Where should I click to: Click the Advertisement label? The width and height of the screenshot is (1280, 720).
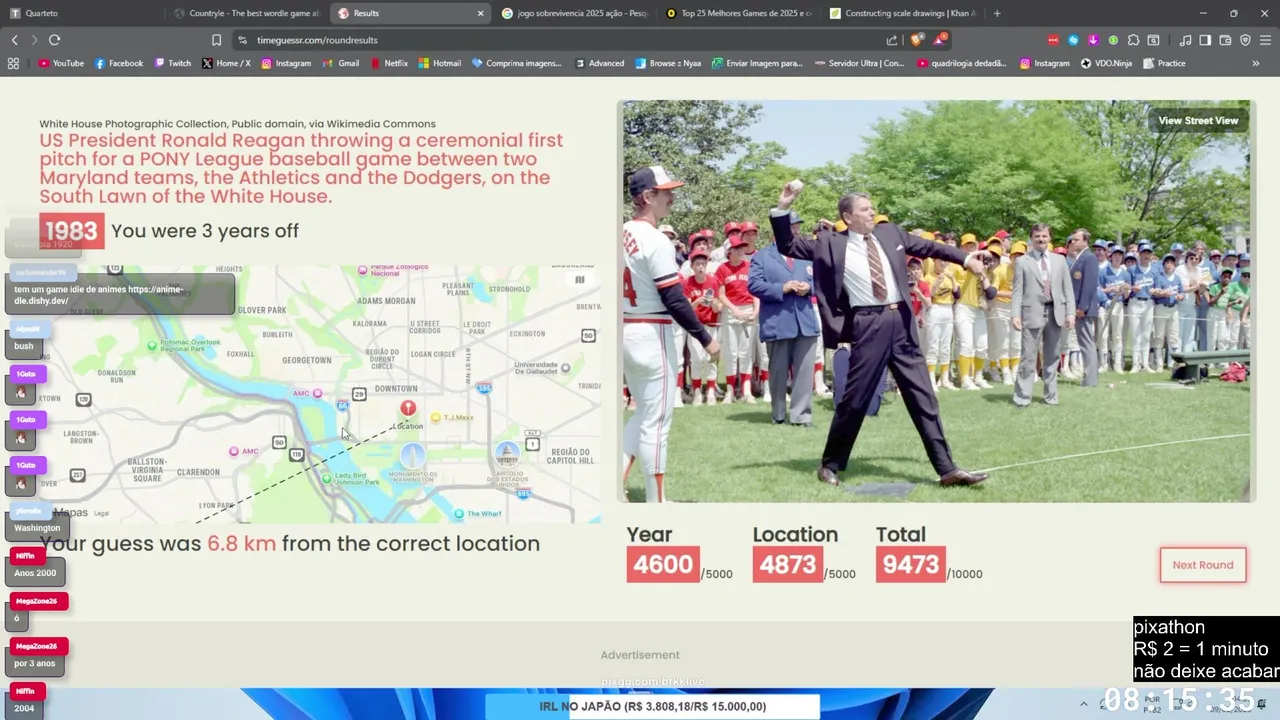pyautogui.click(x=640, y=655)
